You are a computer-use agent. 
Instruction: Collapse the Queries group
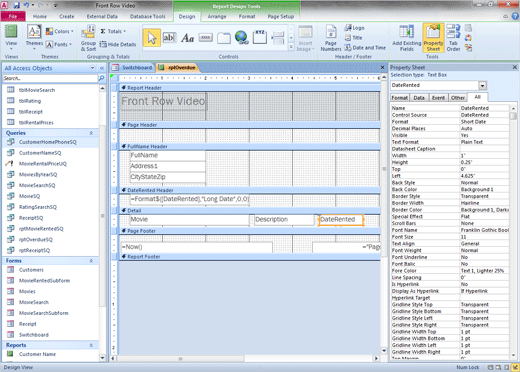[91, 133]
